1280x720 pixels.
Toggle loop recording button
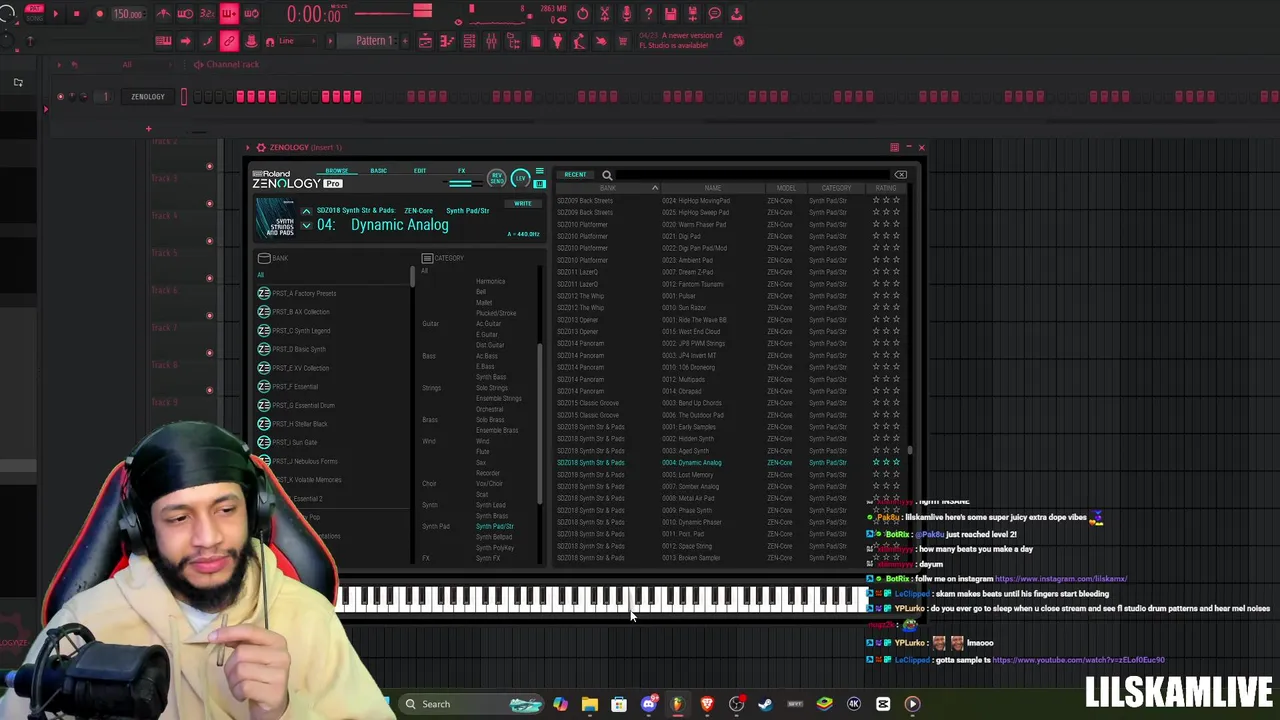click(251, 14)
